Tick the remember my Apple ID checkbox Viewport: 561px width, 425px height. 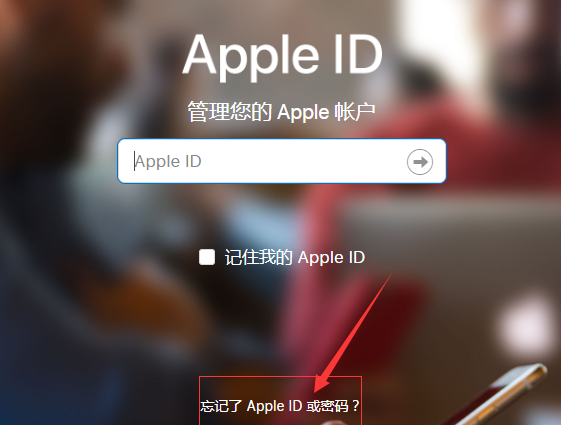point(207,257)
